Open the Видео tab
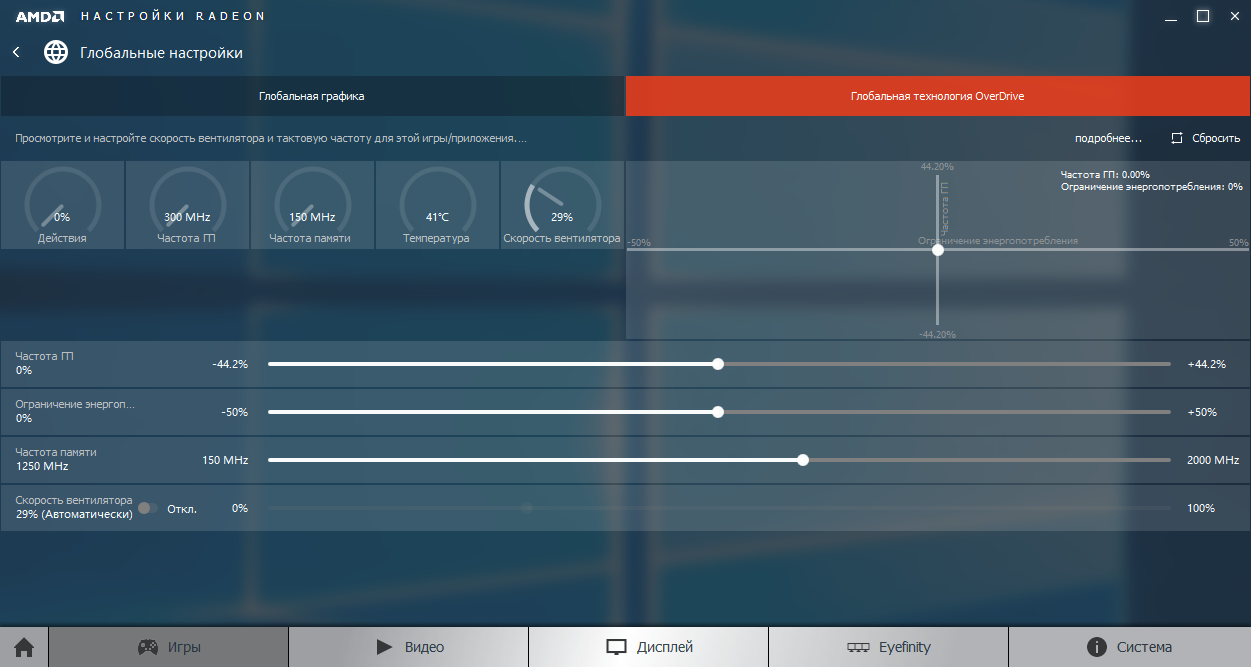The image size is (1251, 667). tap(409, 647)
